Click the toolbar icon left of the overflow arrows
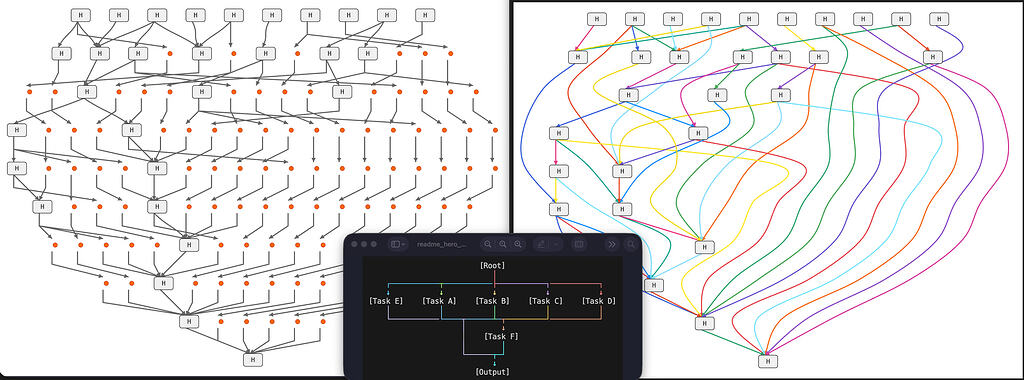This screenshot has height=380, width=1024. point(579,244)
